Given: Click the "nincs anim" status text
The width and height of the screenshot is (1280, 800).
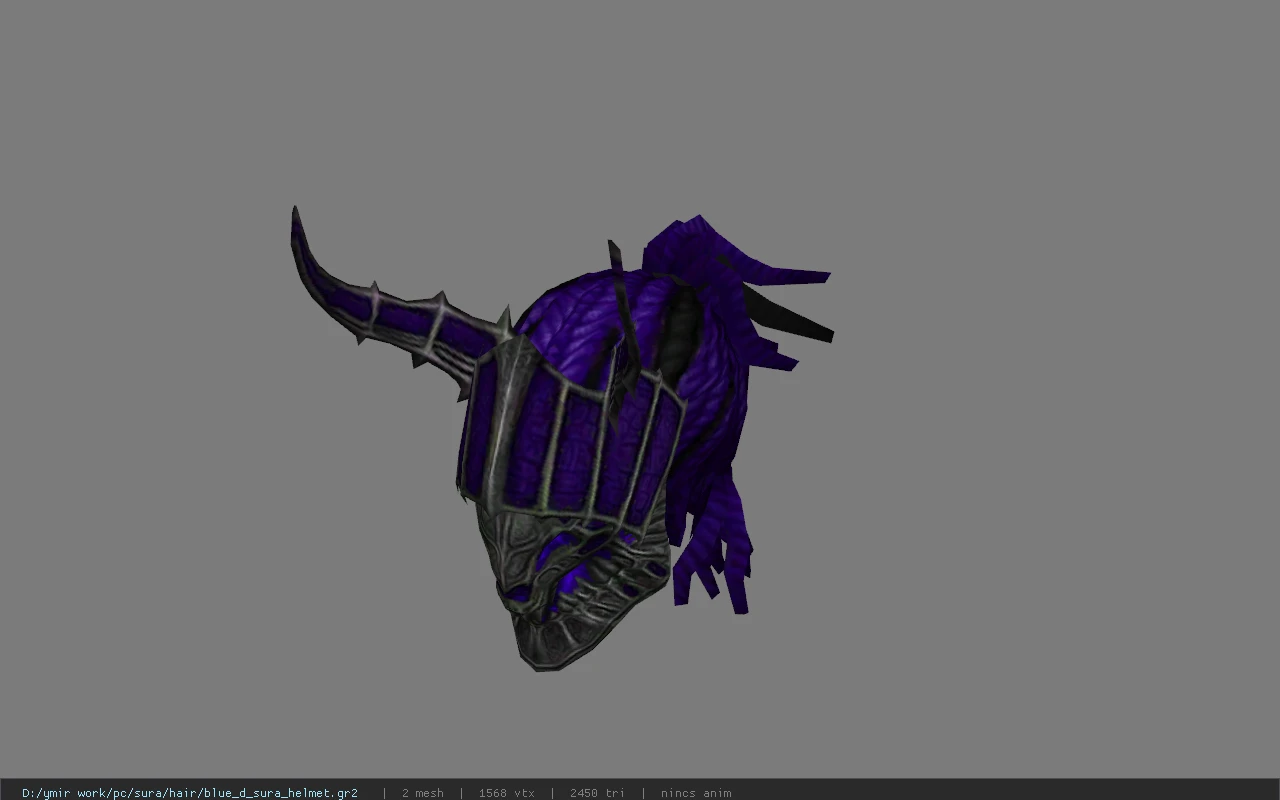Looking at the screenshot, I should 696,793.
